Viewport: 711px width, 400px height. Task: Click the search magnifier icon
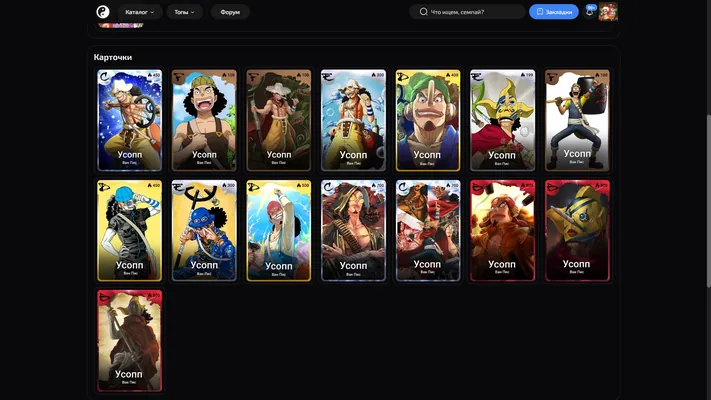[x=424, y=12]
